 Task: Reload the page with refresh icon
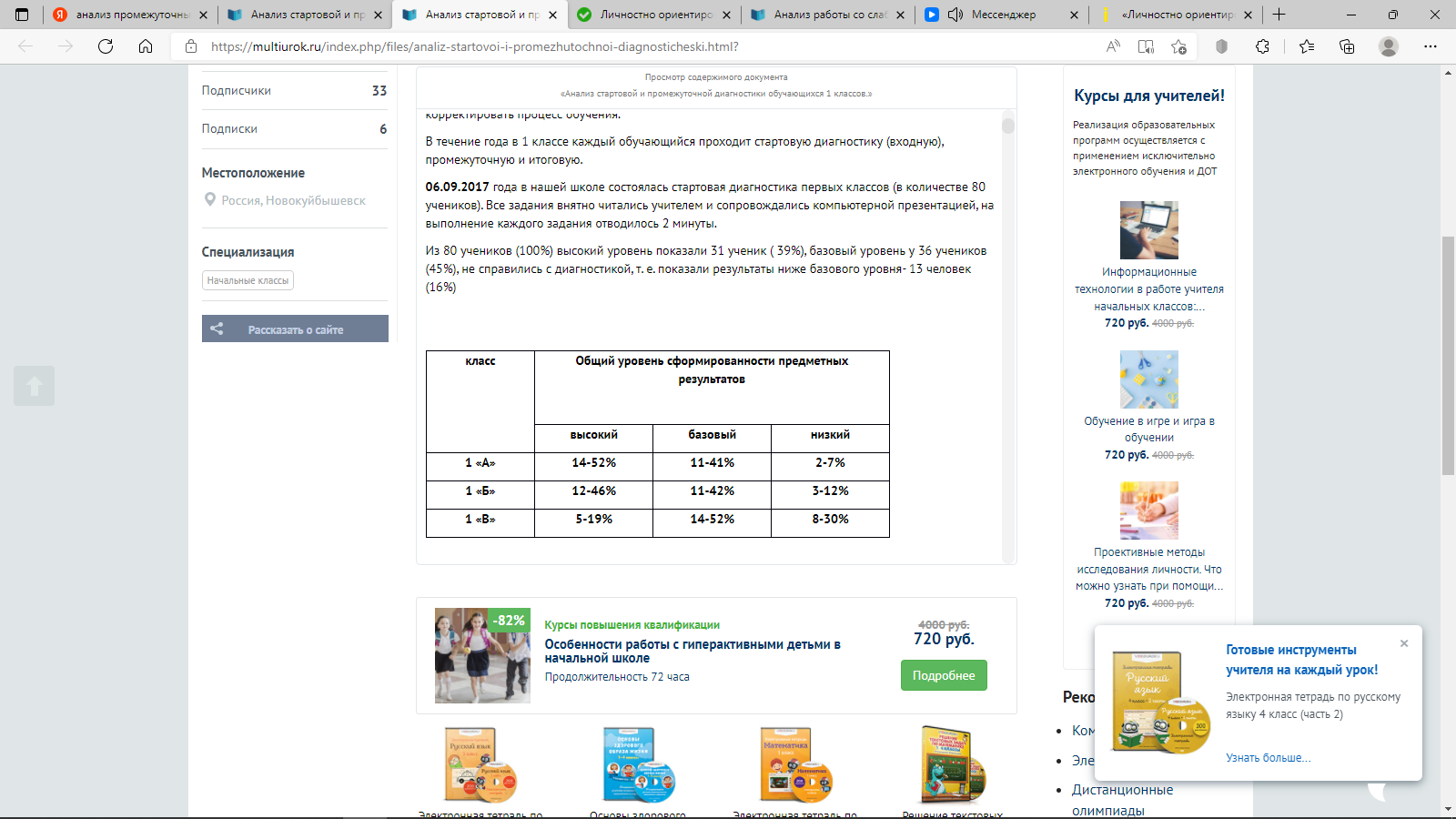tap(106, 46)
